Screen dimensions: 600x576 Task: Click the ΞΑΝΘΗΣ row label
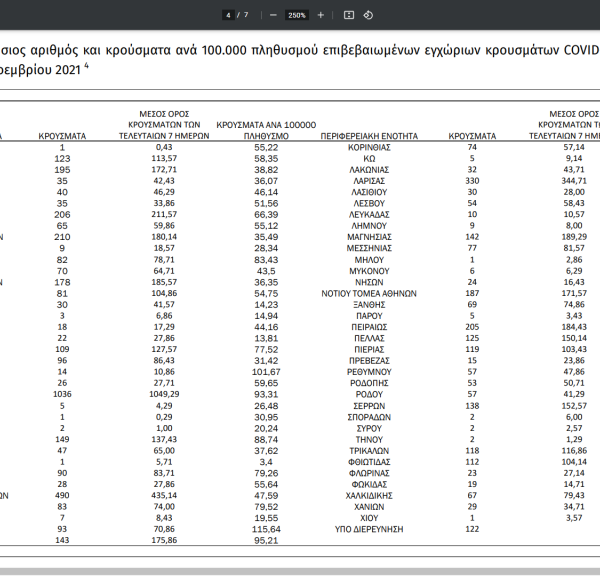(x=369, y=305)
